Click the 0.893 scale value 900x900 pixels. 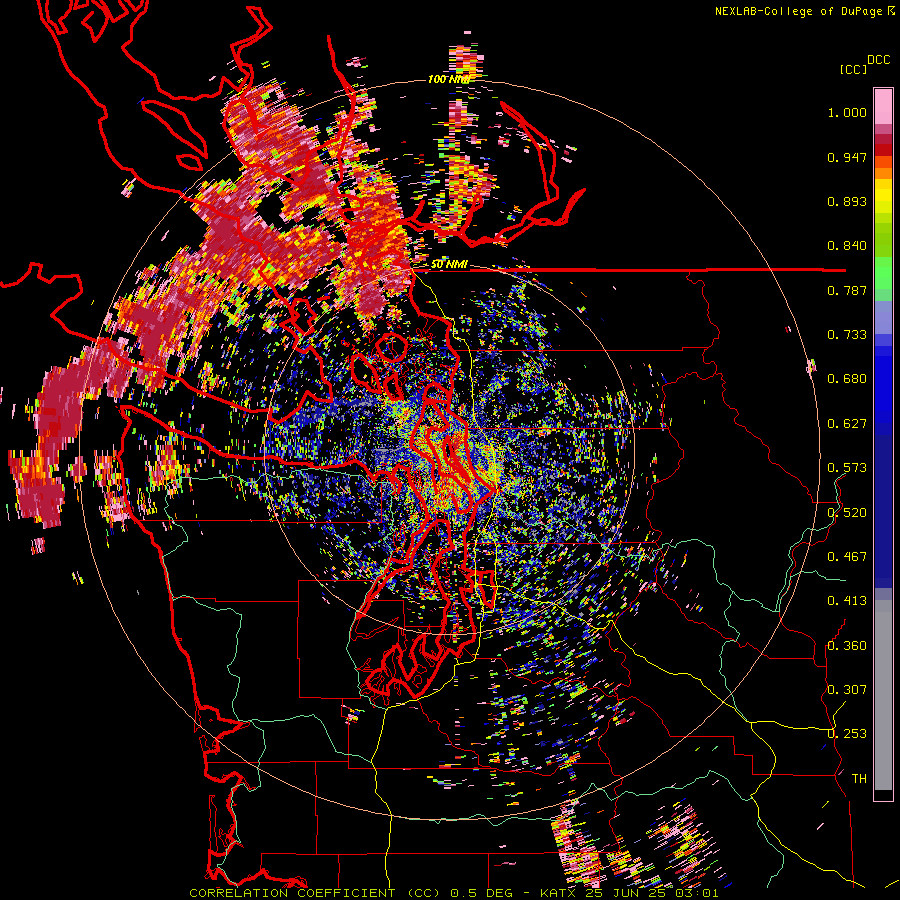(847, 201)
